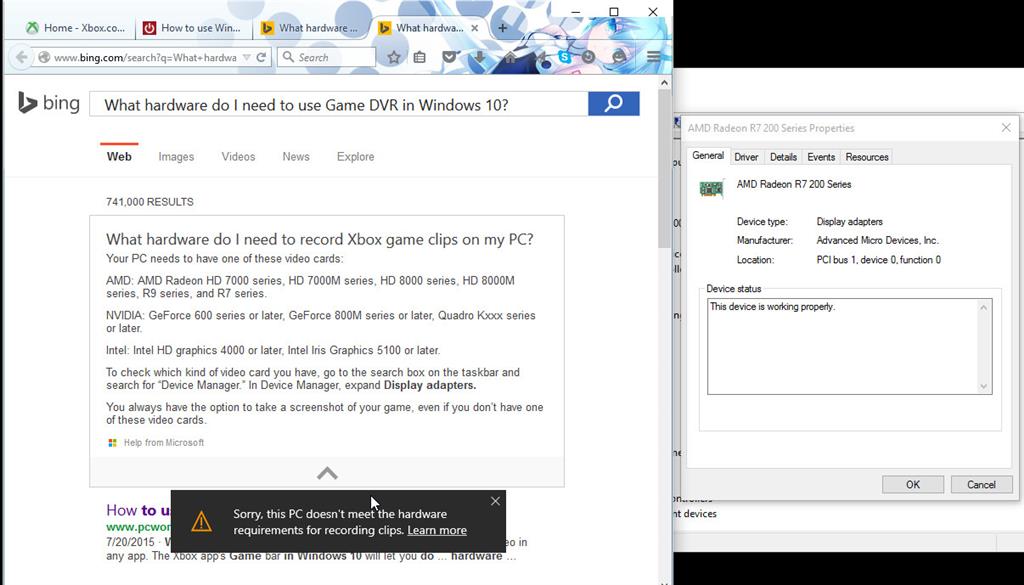Click Device status box scroll down arrow
Screen dimensions: 1024x585
(984, 387)
